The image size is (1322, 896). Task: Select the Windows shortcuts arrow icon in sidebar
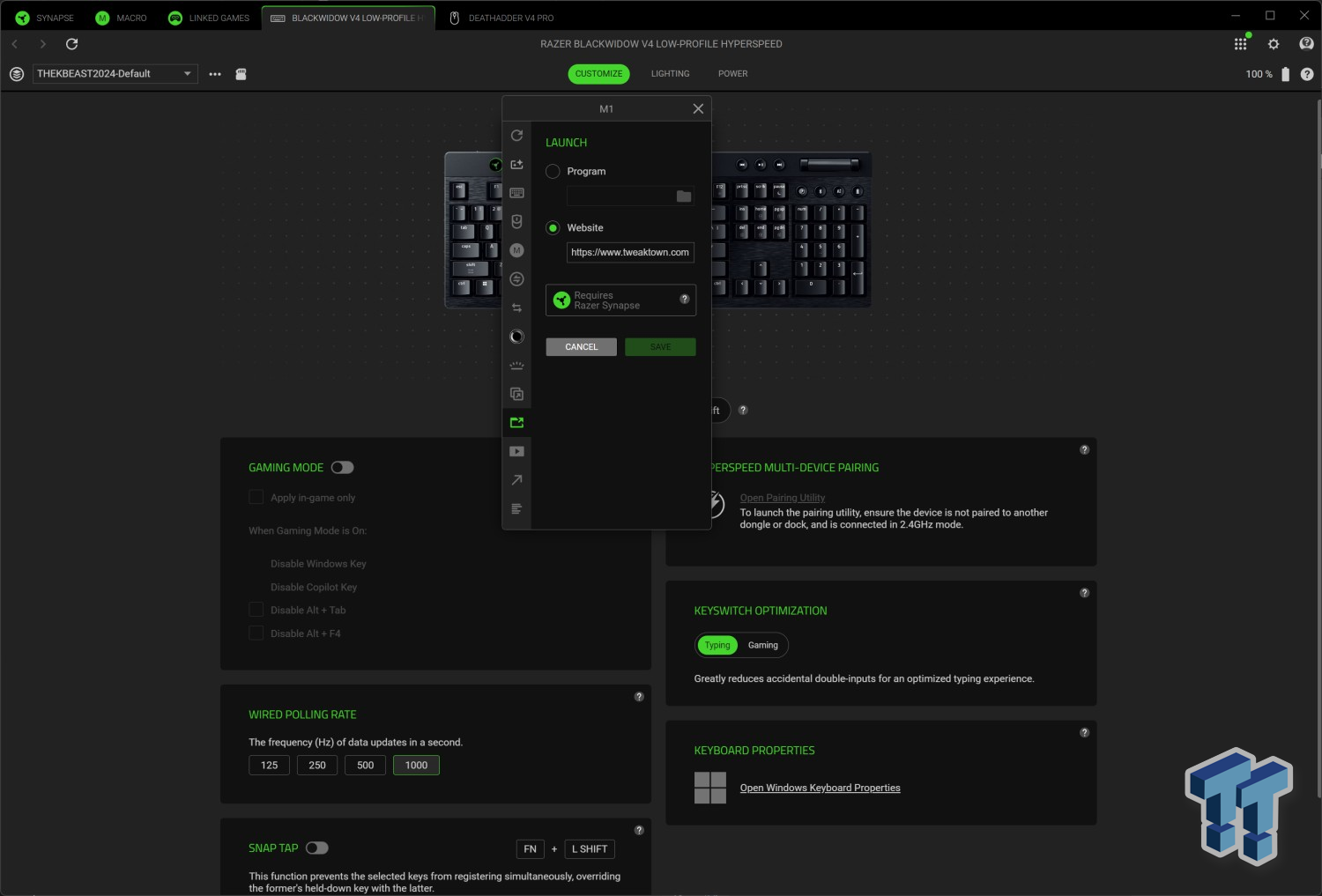point(516,480)
